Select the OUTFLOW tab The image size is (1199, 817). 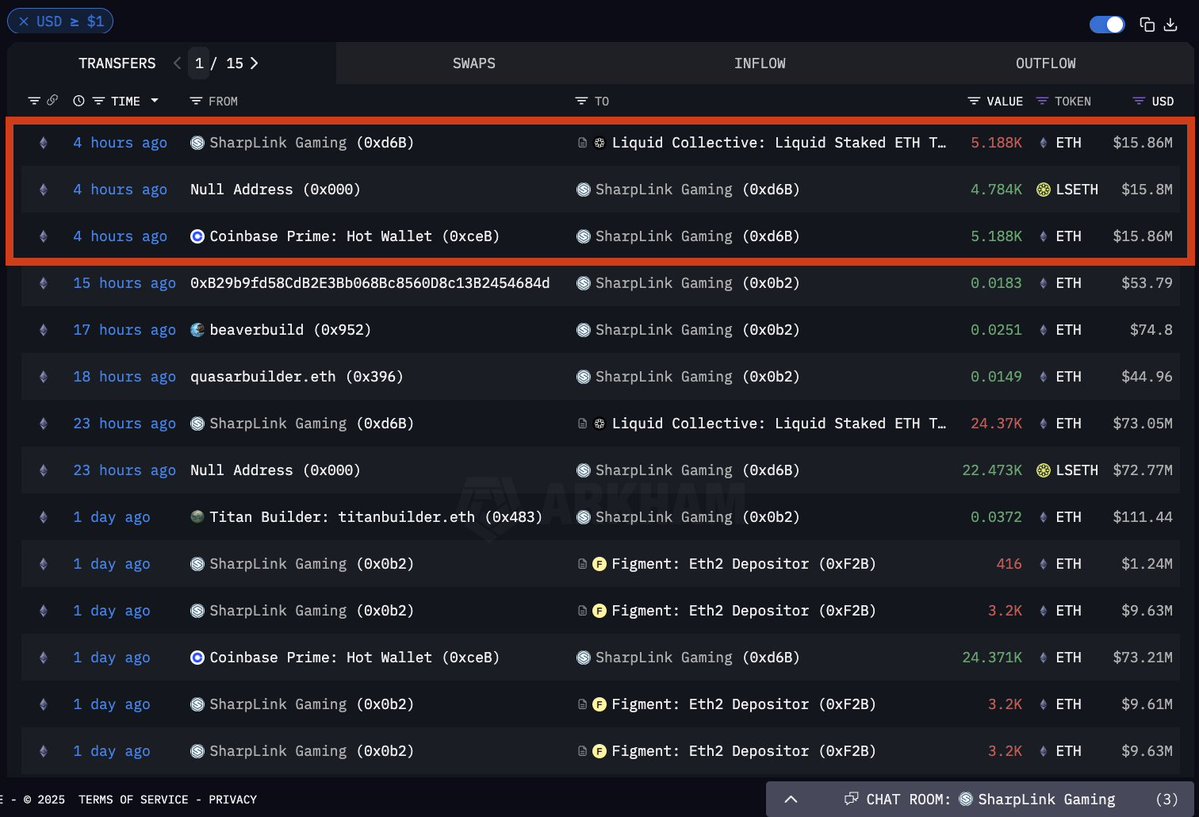click(x=1046, y=63)
